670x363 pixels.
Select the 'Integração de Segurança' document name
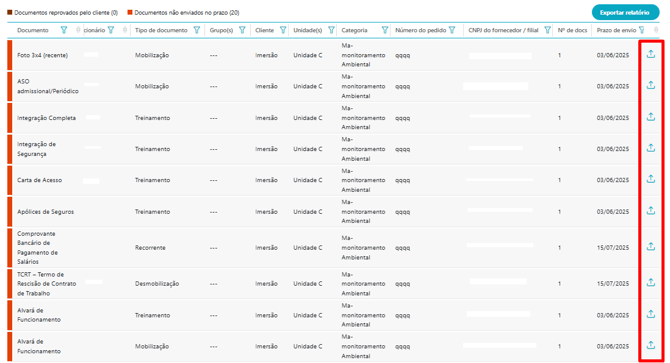pyautogui.click(x=36, y=149)
